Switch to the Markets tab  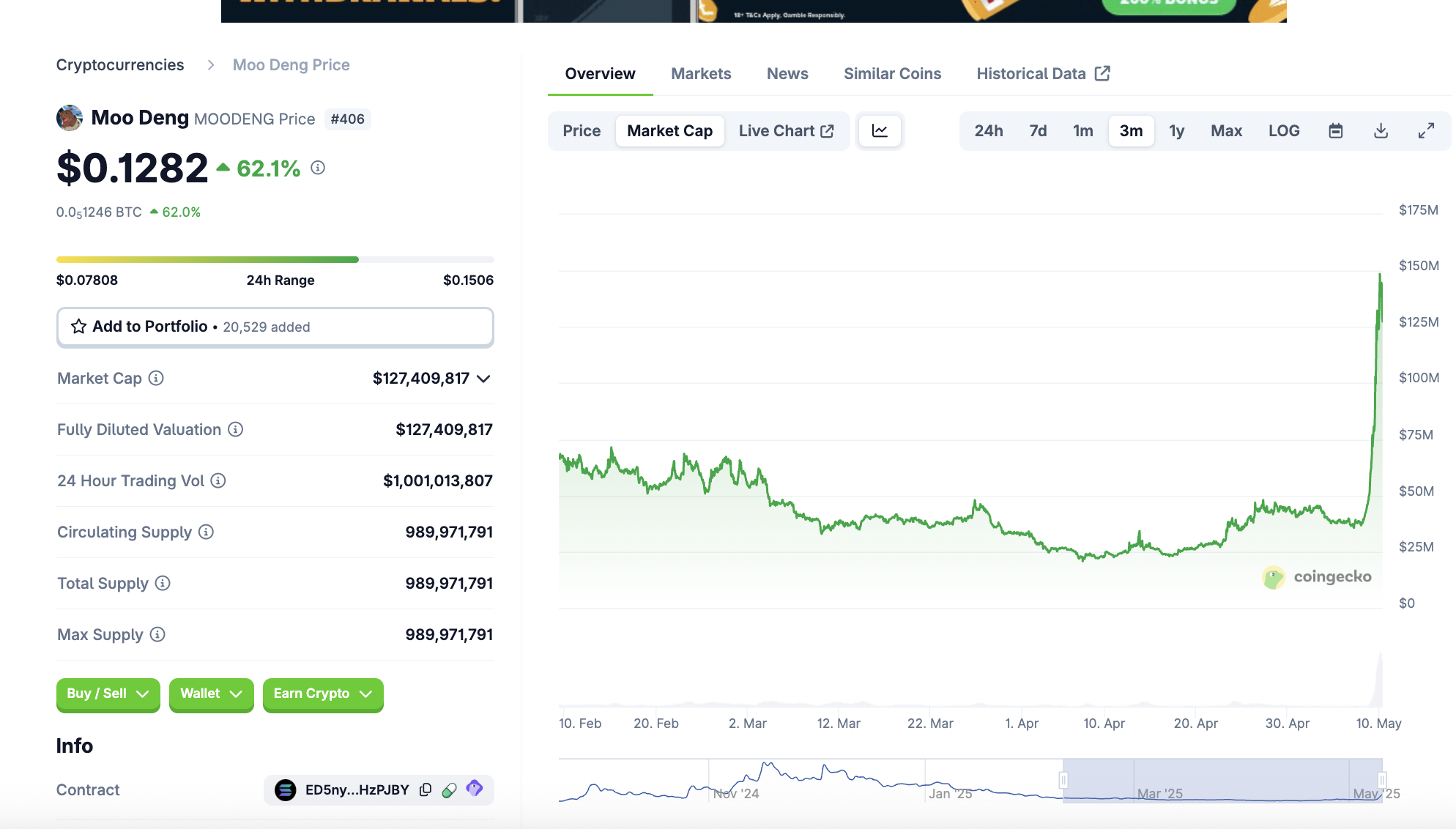(701, 74)
